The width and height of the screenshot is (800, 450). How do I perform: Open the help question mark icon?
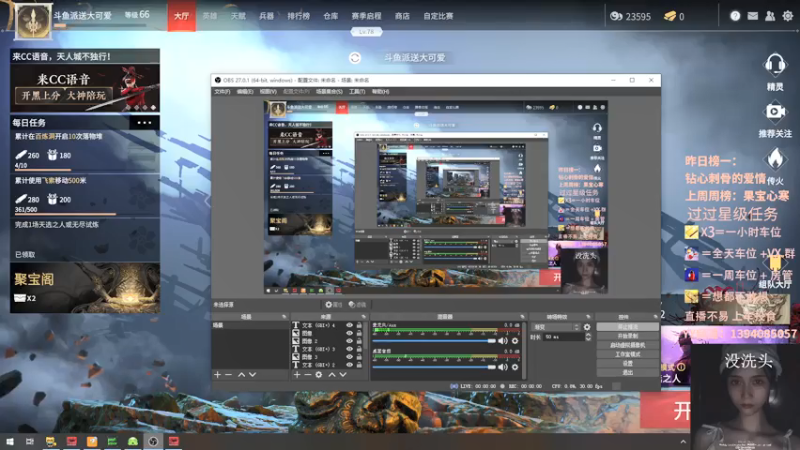click(x=735, y=16)
